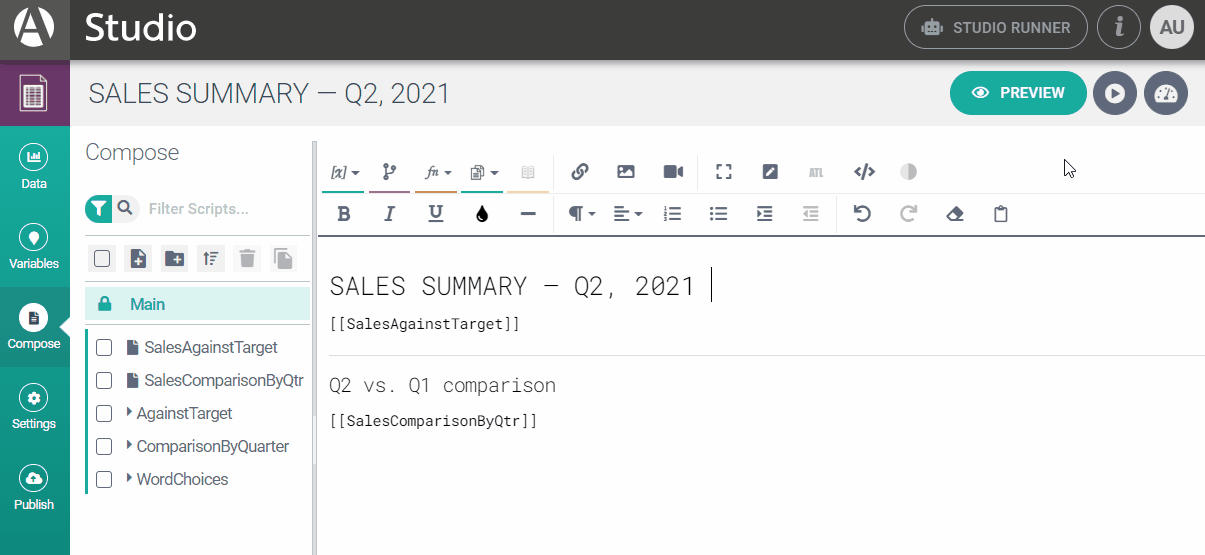Click the Studio Runner button
Image resolution: width=1205 pixels, height=555 pixels.
[994, 28]
